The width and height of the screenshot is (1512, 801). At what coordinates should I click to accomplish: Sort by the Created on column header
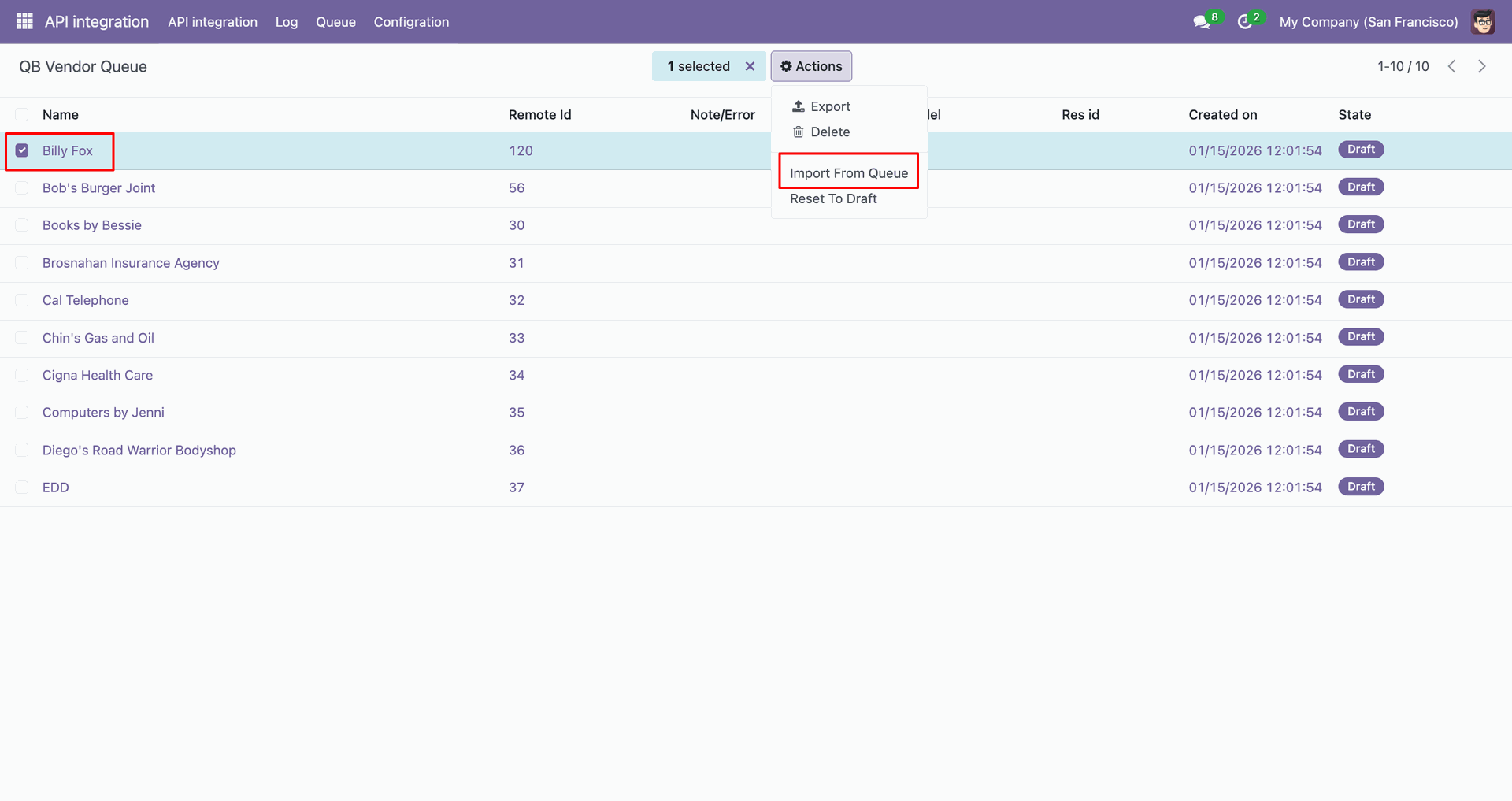coord(1222,114)
